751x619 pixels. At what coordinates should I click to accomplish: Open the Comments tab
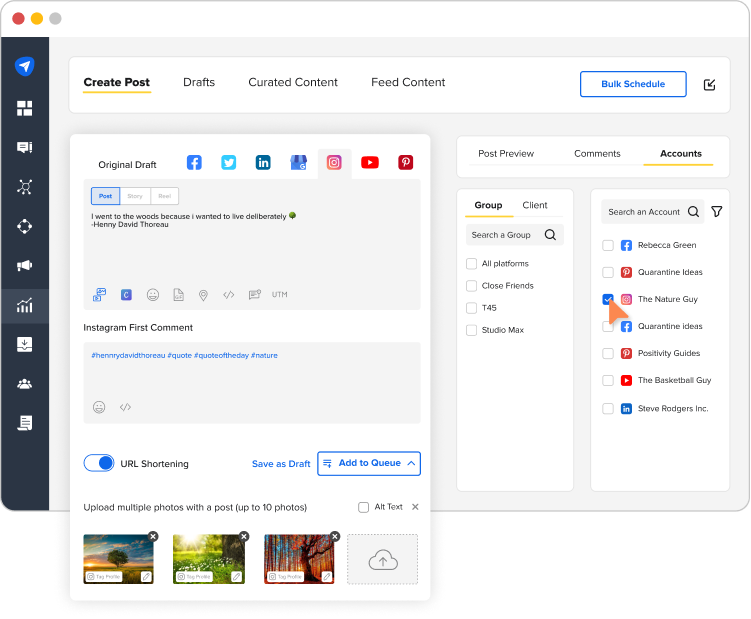(597, 154)
